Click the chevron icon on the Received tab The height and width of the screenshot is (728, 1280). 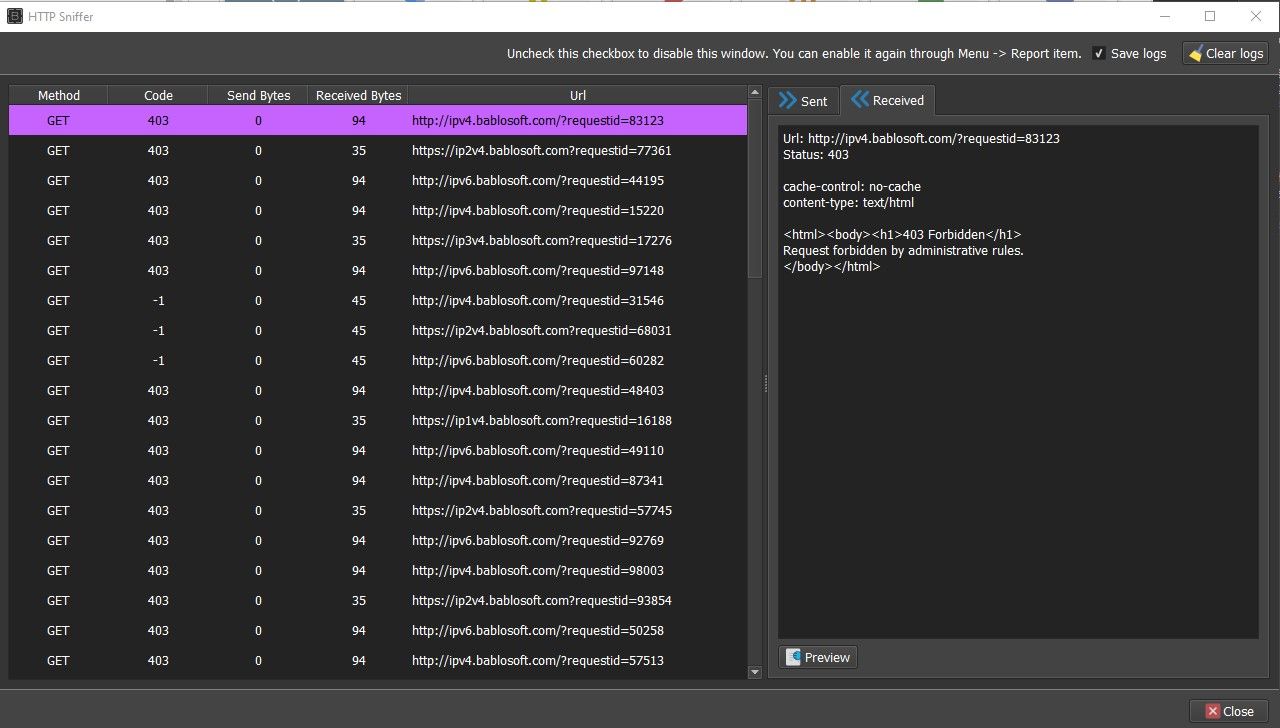coord(861,100)
